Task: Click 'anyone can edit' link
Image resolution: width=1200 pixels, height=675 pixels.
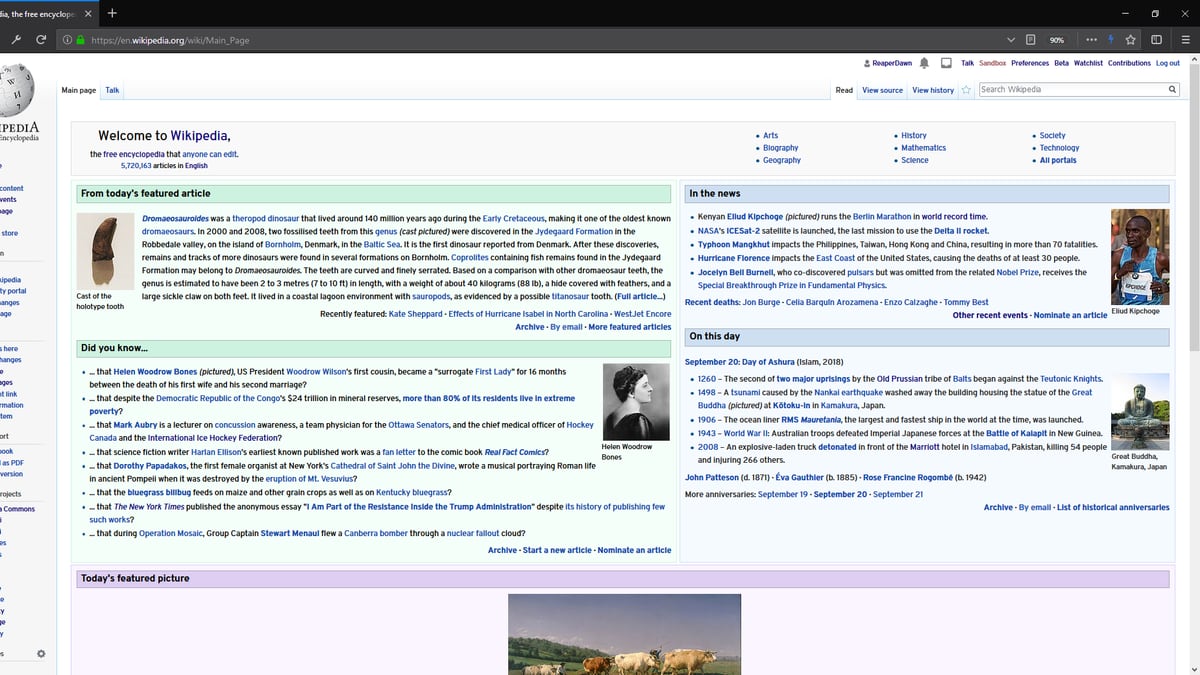Action: [210, 154]
